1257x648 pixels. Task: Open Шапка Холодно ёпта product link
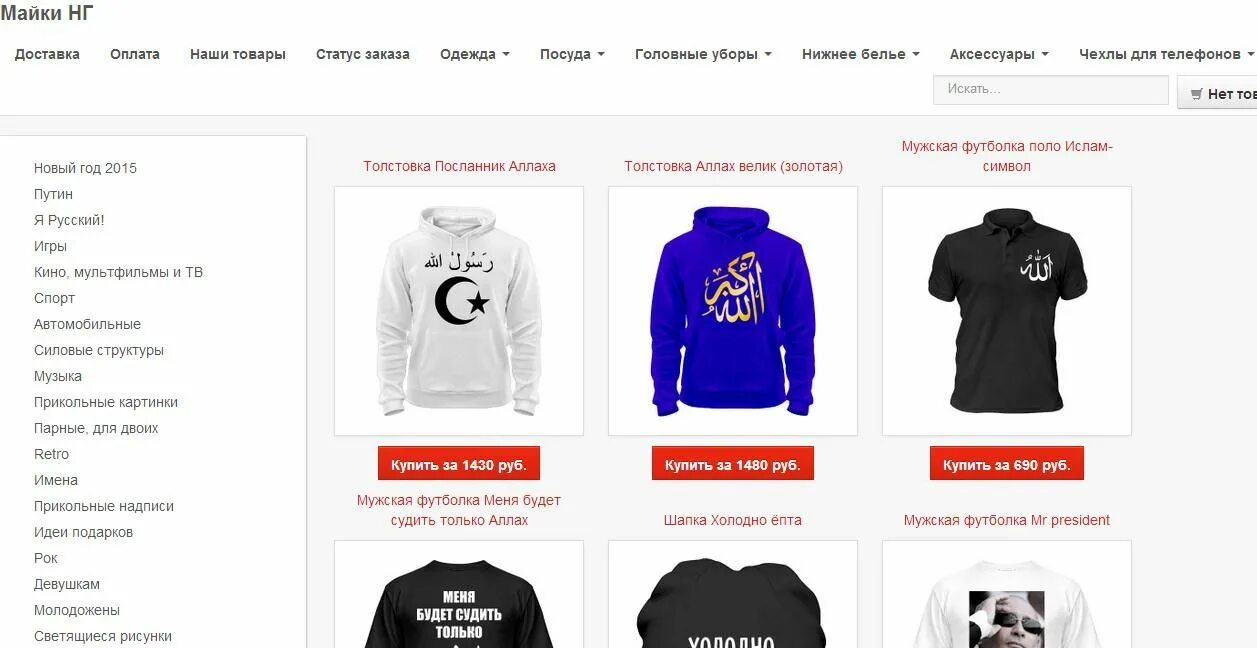coord(733,520)
